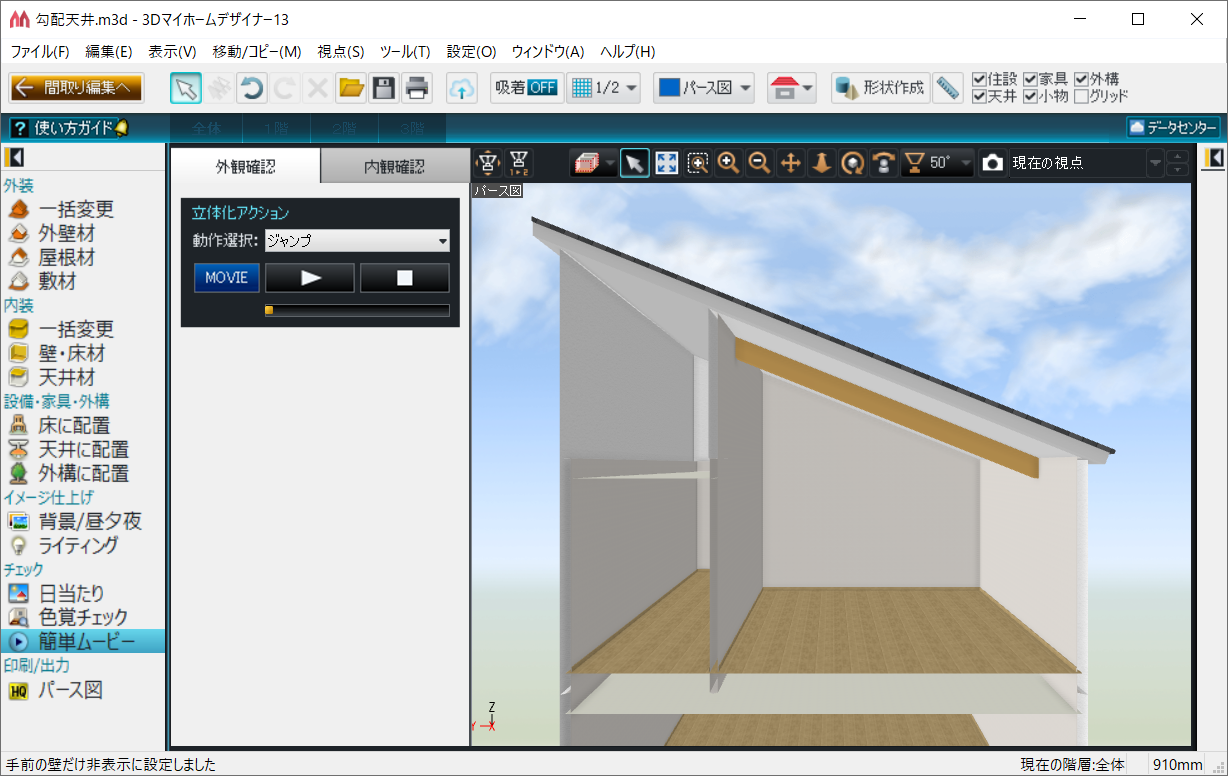Open the 1/2 grid size dropdown
The width and height of the screenshot is (1228, 776).
tap(604, 88)
